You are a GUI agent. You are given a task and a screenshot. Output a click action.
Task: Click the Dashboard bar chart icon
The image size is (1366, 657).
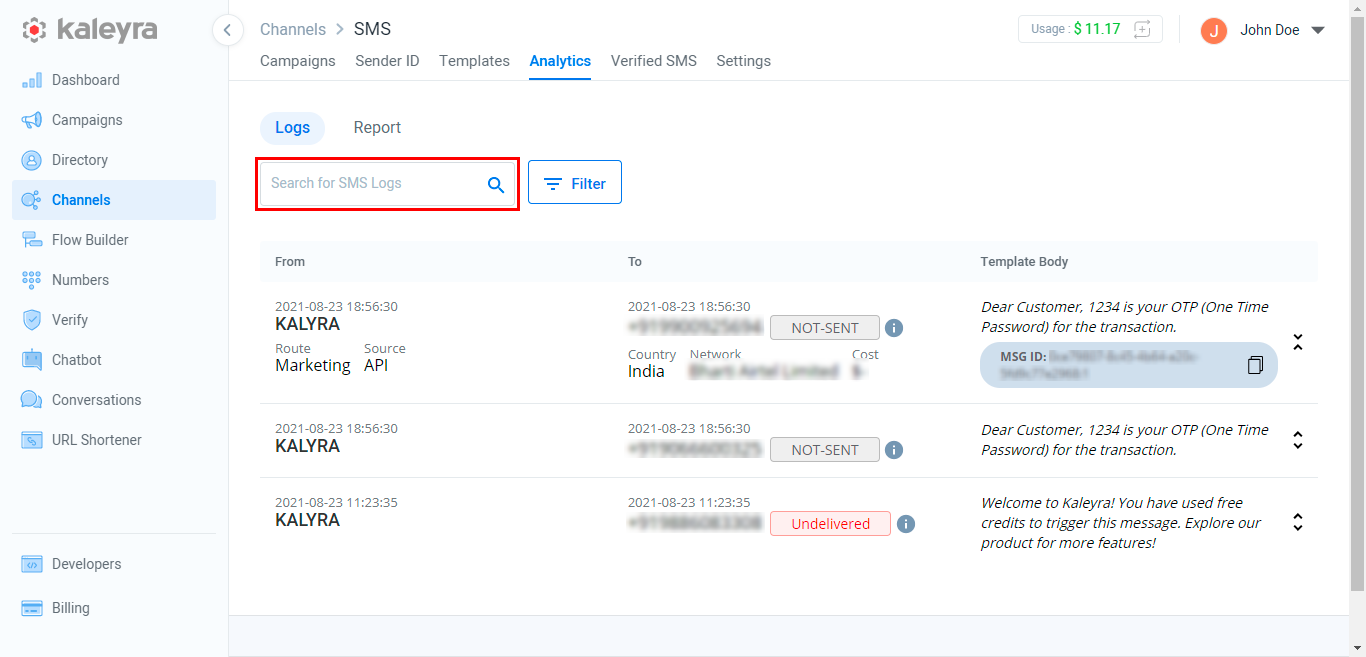coord(32,80)
